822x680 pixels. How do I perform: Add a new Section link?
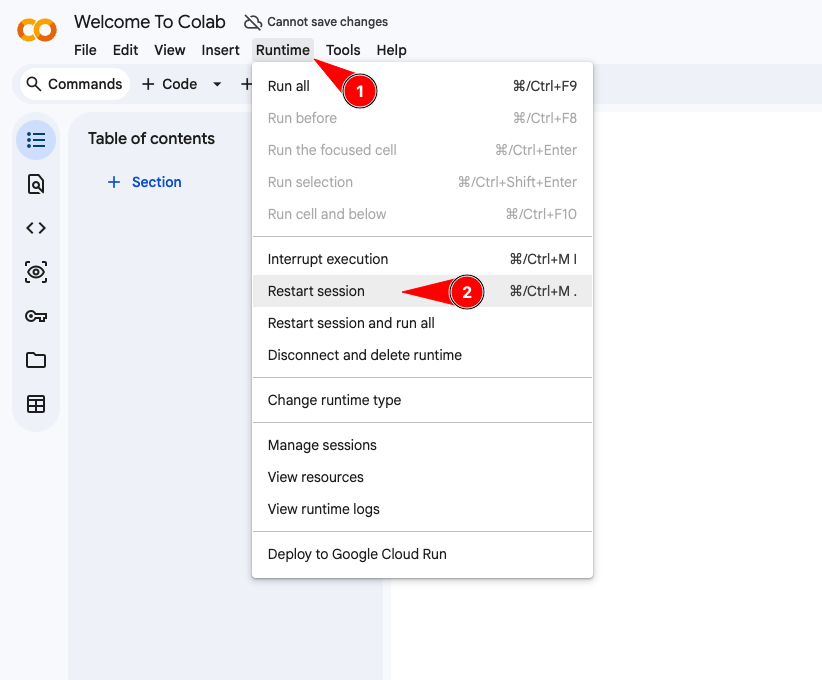pyautogui.click(x=144, y=182)
